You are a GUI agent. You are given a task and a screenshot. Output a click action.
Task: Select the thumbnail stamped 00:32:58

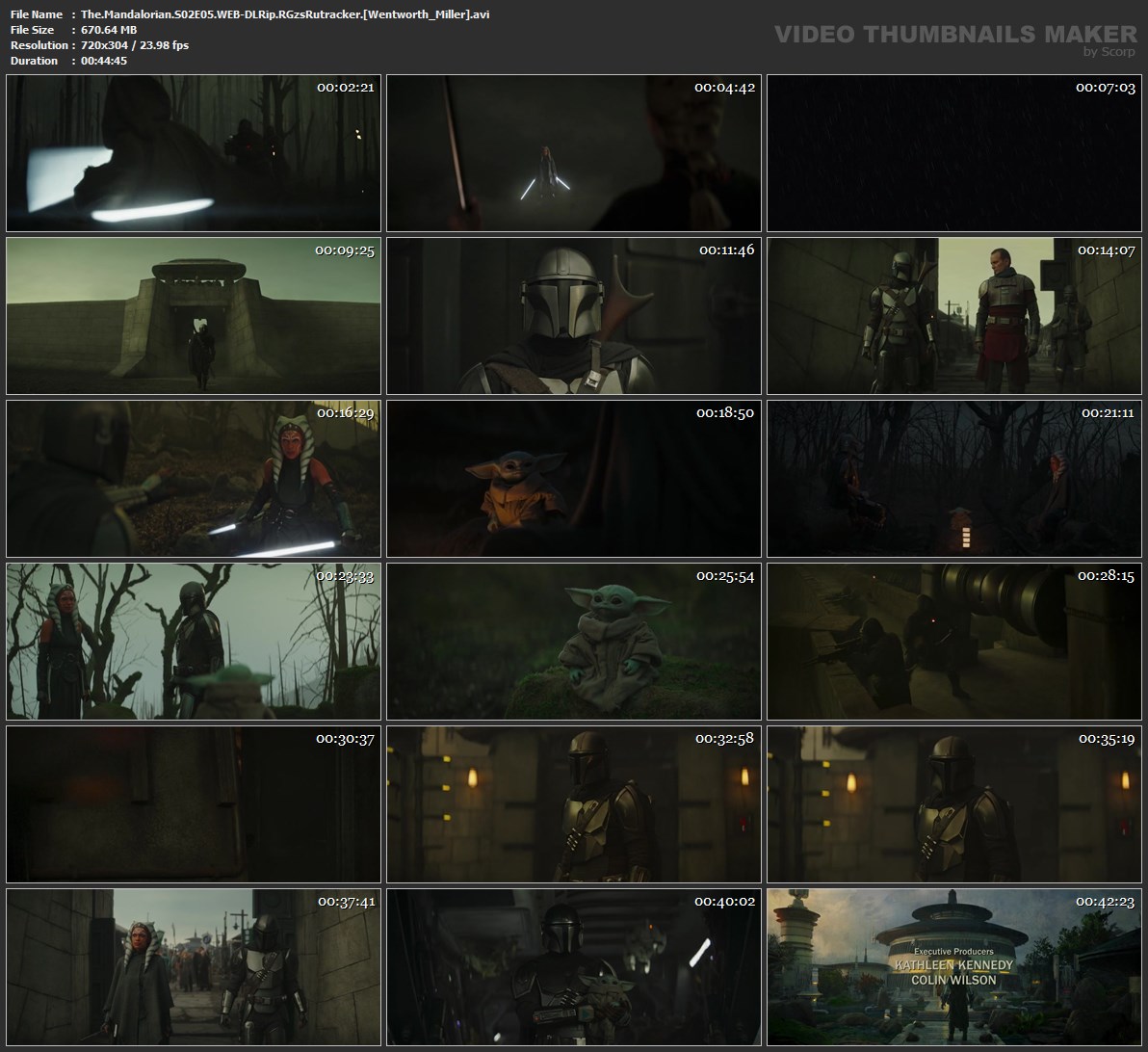pos(574,804)
